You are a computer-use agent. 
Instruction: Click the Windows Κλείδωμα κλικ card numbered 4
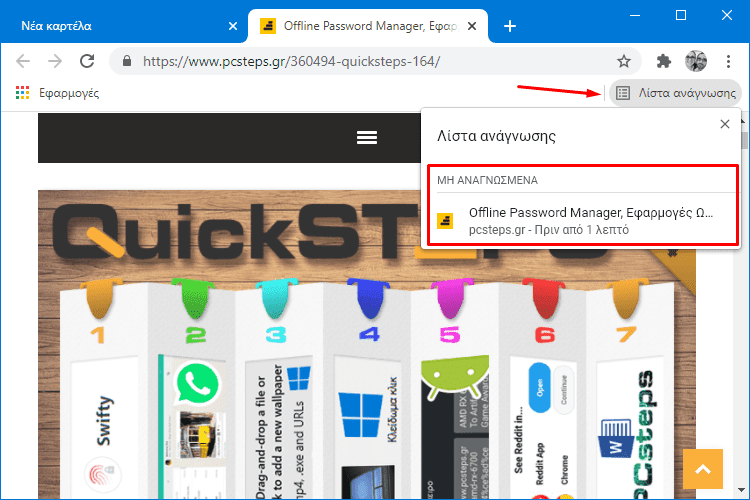(368, 392)
